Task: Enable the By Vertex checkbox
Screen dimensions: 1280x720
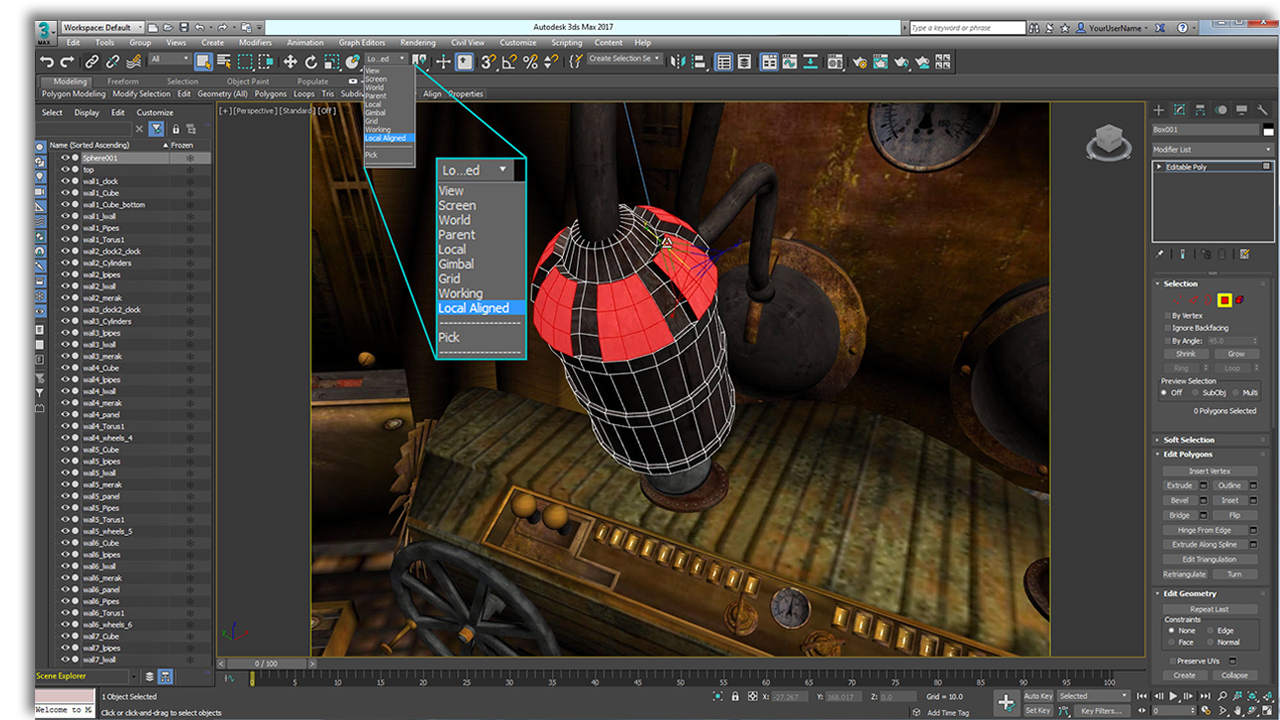Action: [1167, 315]
